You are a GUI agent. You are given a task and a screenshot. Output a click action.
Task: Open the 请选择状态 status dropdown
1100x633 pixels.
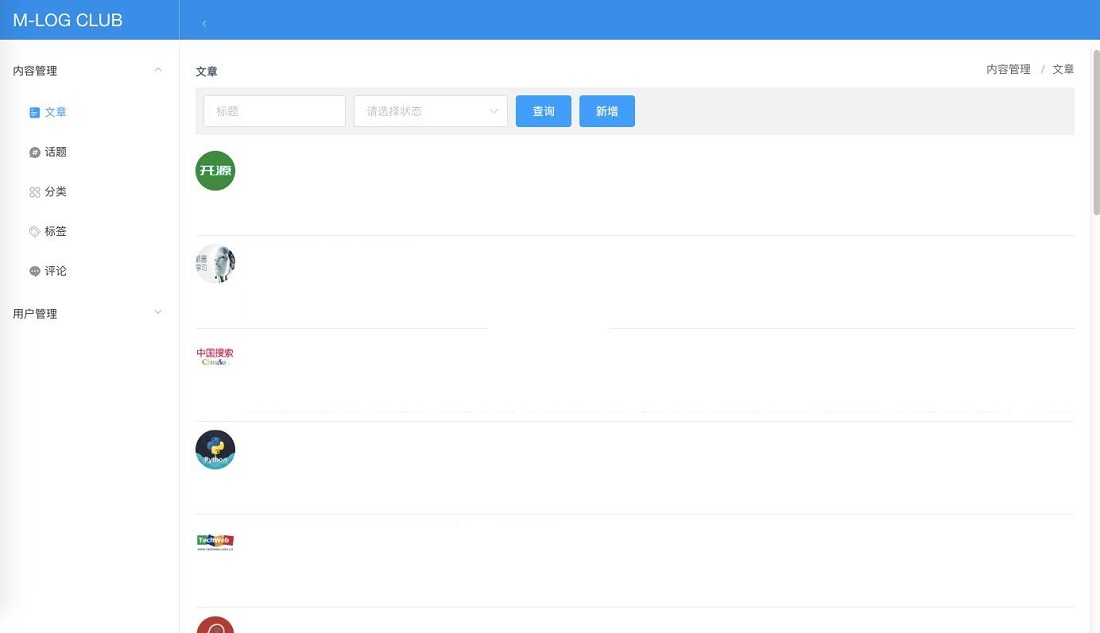point(431,111)
